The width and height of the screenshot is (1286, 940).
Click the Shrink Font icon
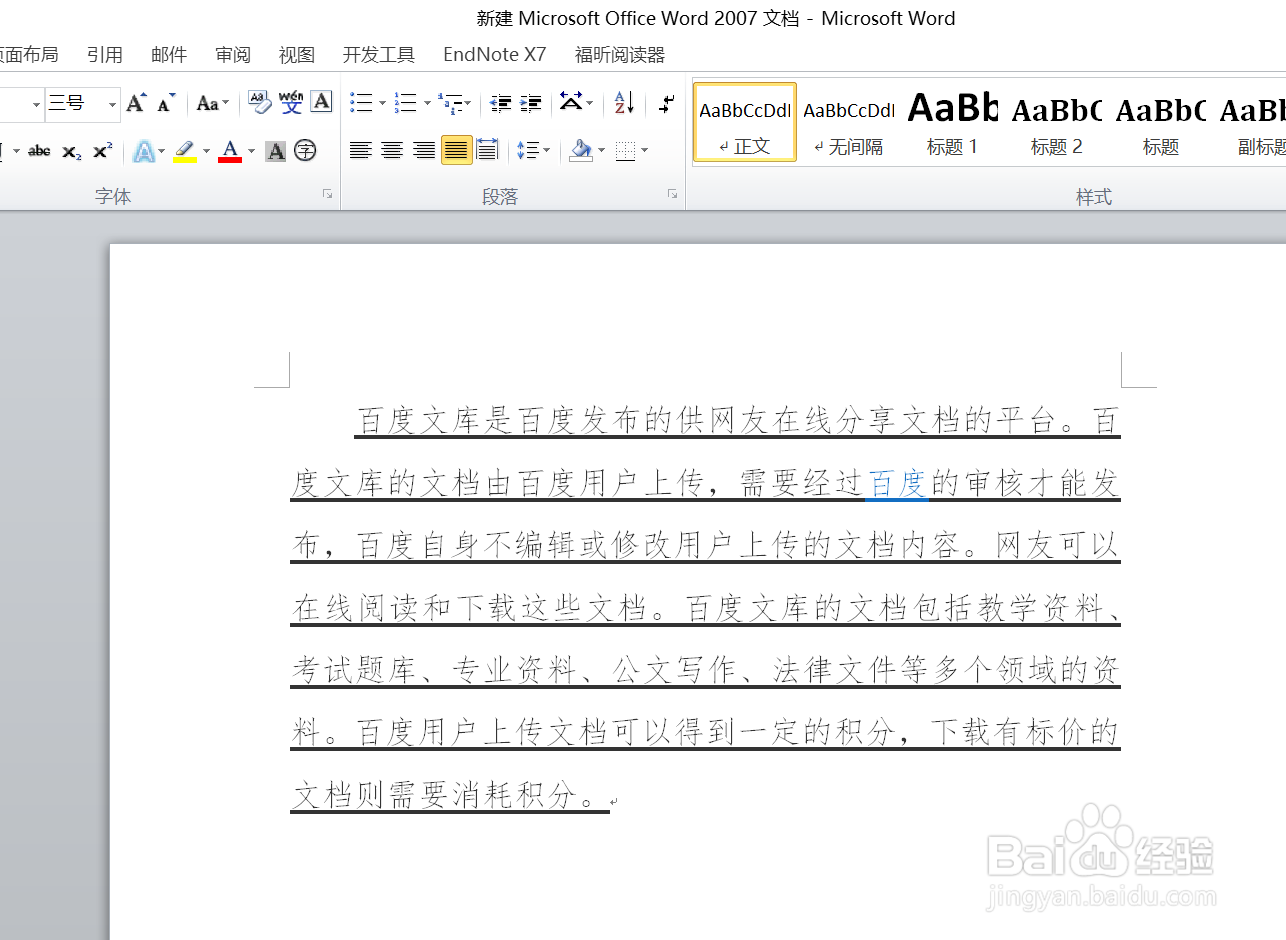166,102
